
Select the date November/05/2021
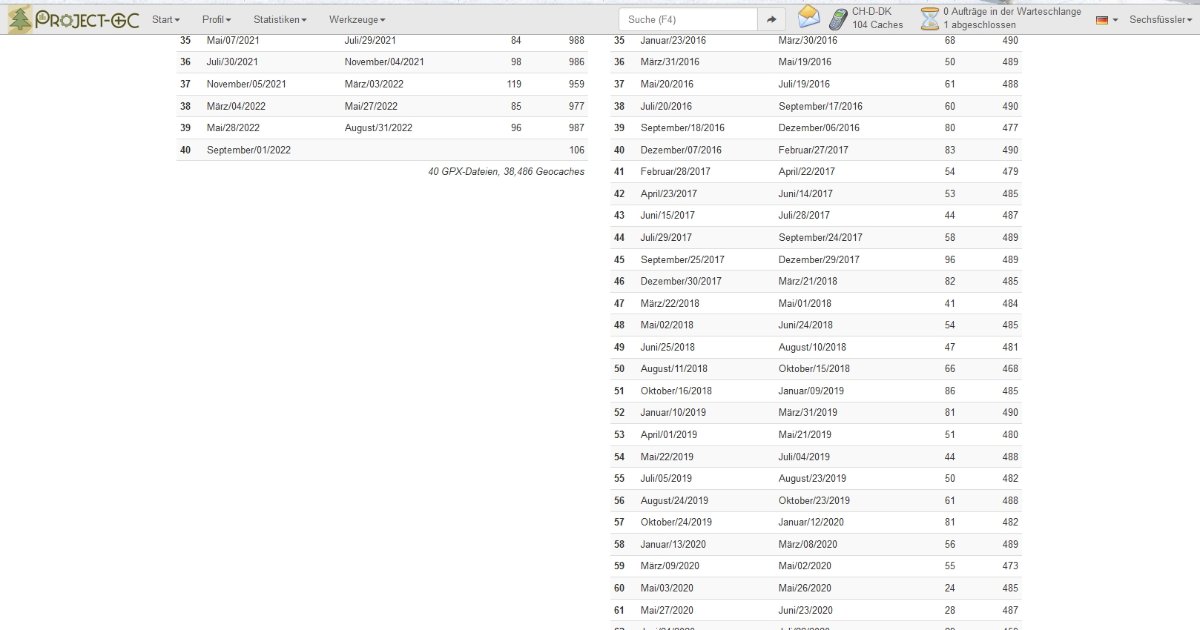[x=247, y=84]
